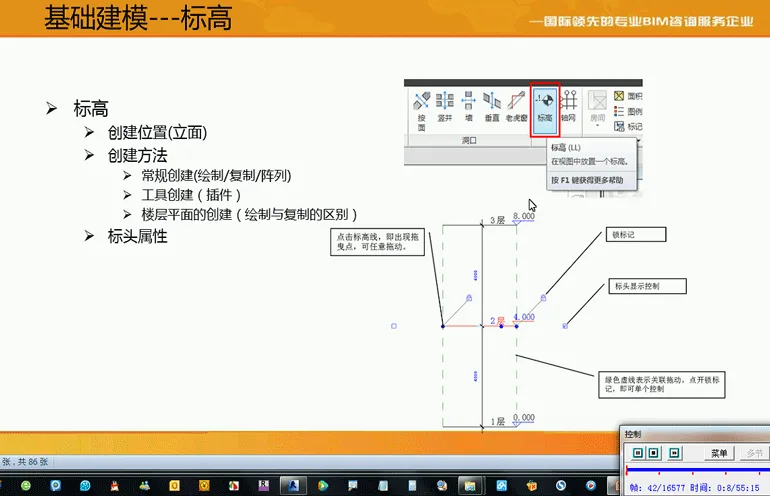Click the greyed 房间 room tool

(x=597, y=108)
